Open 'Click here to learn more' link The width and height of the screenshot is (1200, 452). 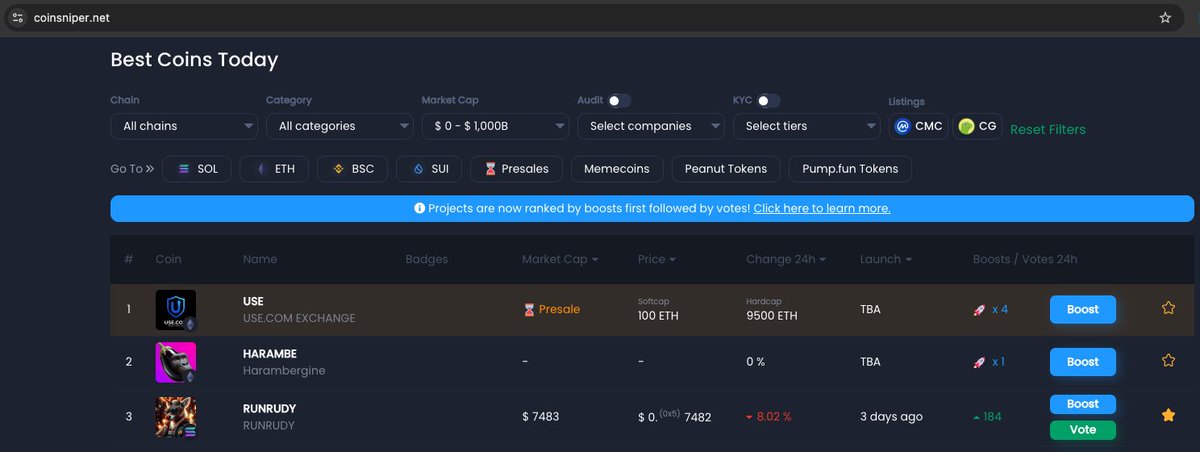(822, 208)
